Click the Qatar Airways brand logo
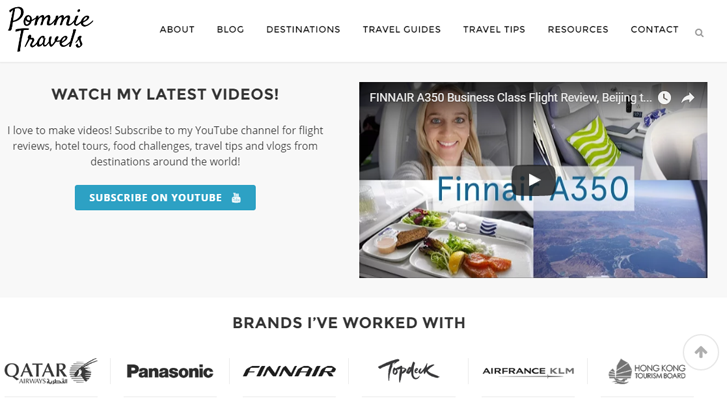Viewport: 727px width, 405px height. 51,371
